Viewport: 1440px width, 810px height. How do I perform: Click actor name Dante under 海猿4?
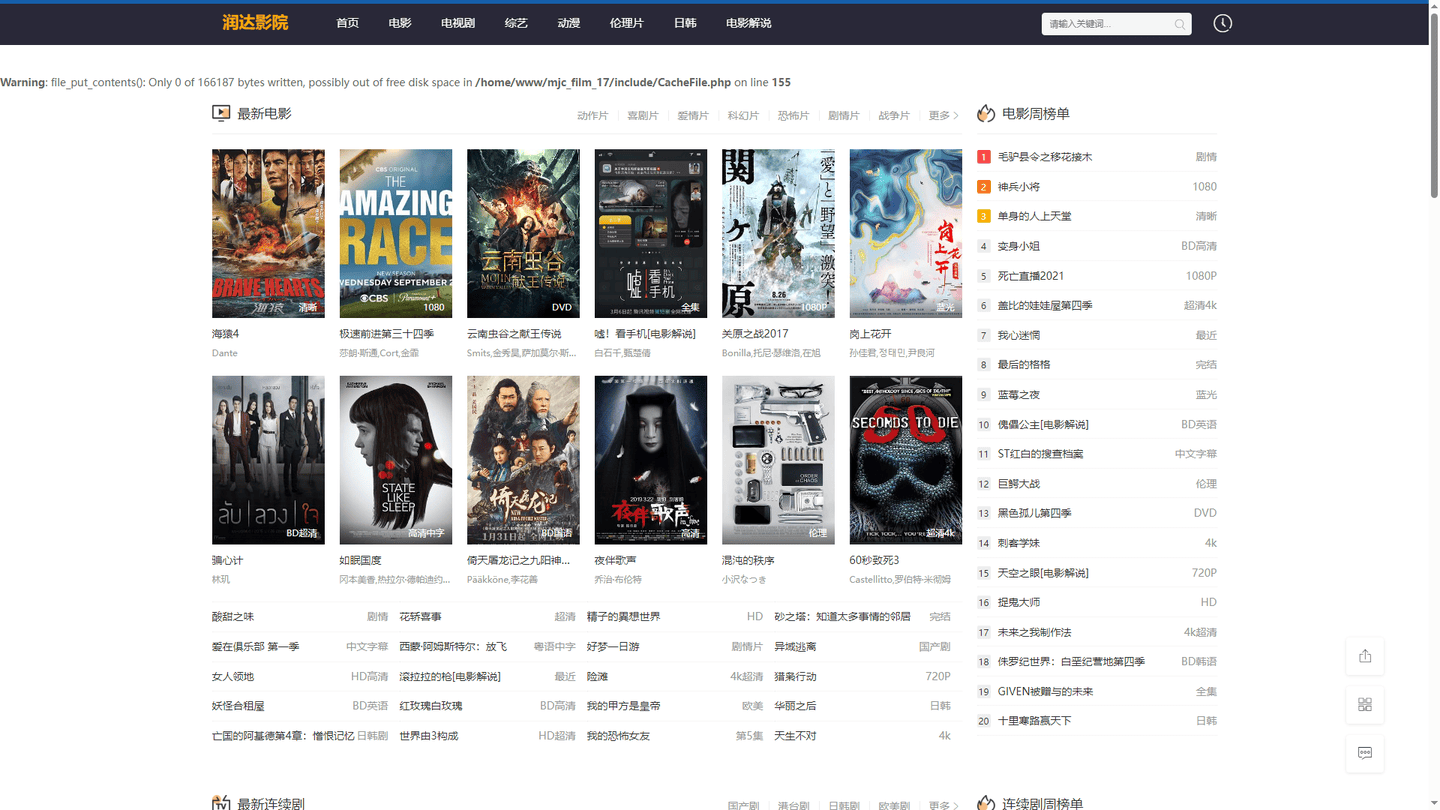pyautogui.click(x=225, y=353)
